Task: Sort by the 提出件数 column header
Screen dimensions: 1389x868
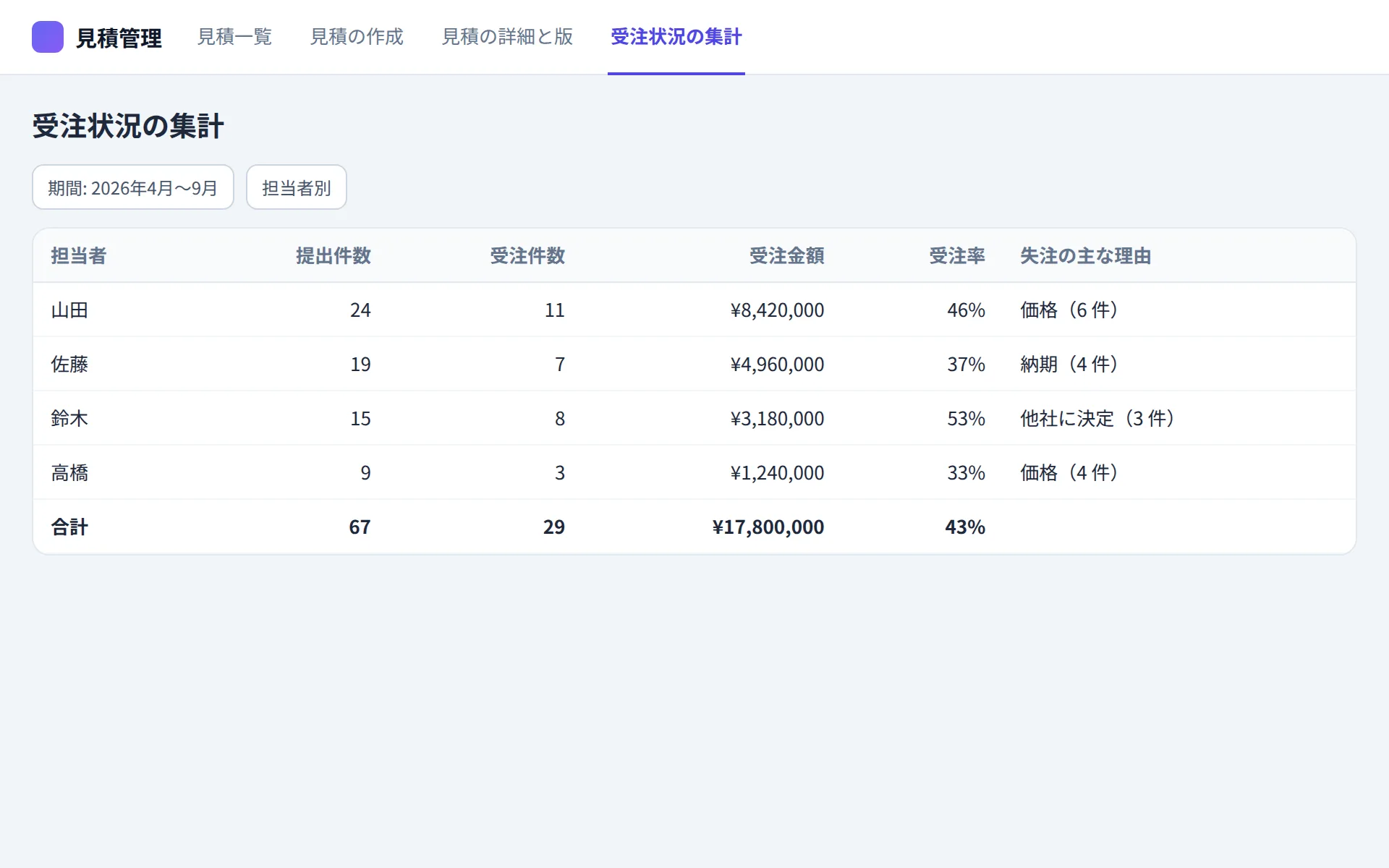Action: tap(334, 255)
